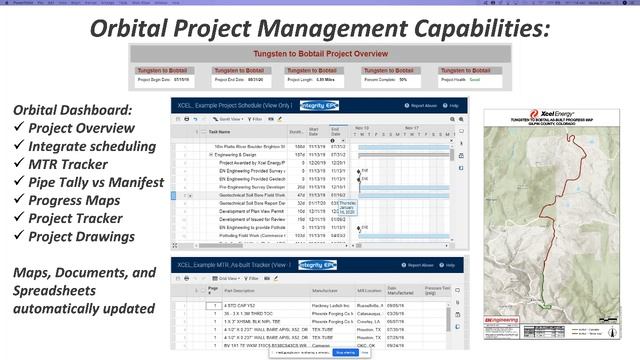640x360 pixels.
Task: Click card icon beside Filter in MTR Tracker
Action: click(267, 278)
